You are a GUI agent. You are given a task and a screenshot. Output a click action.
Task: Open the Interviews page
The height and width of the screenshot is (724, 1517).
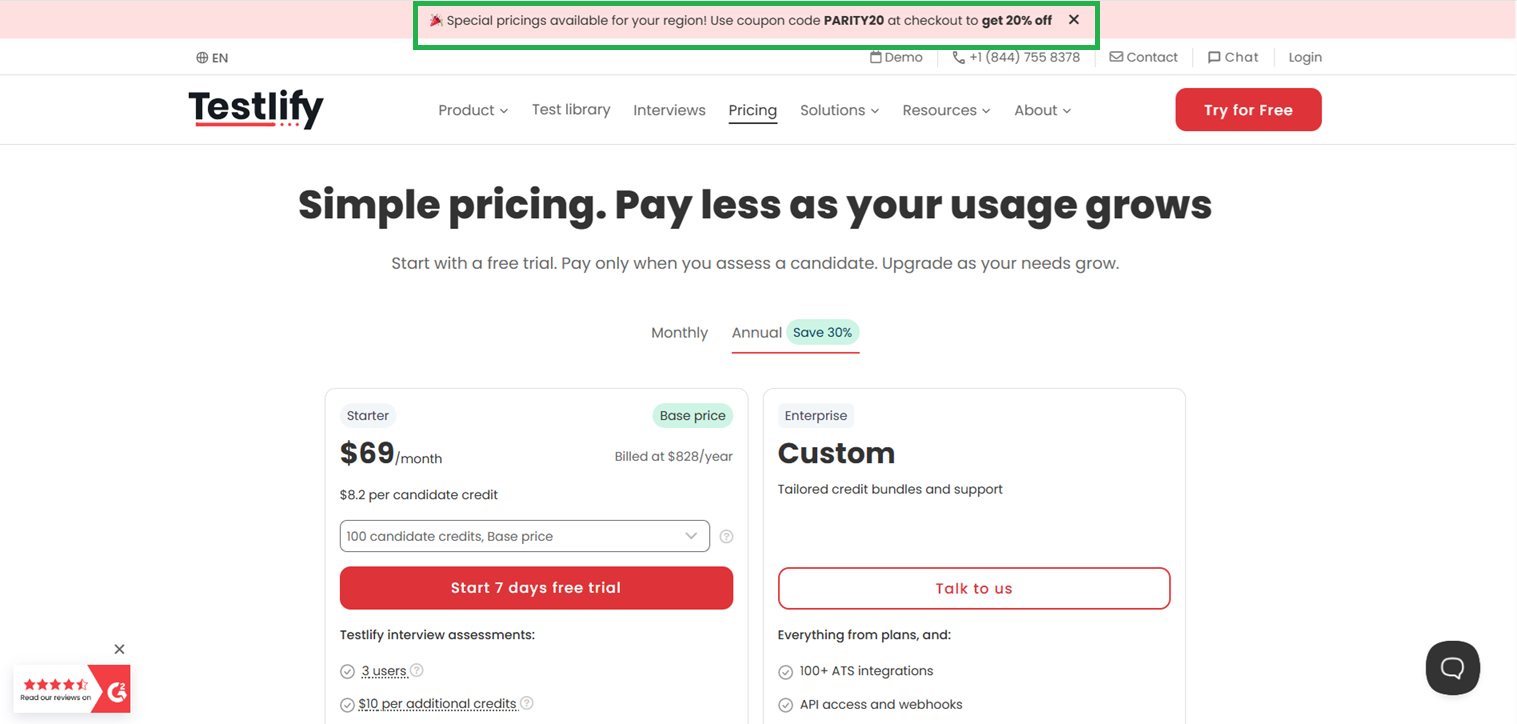tap(669, 110)
